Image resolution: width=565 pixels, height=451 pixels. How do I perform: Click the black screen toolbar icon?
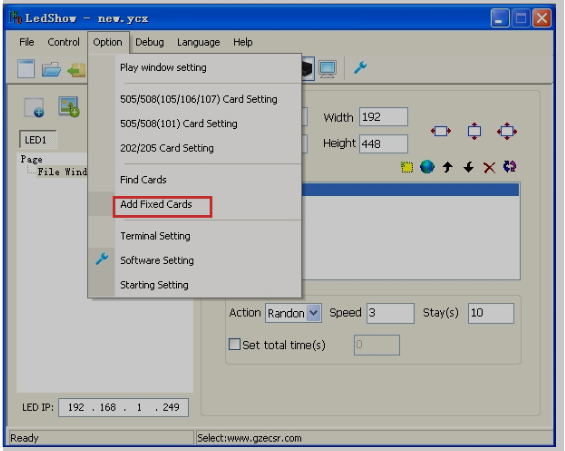(308, 68)
